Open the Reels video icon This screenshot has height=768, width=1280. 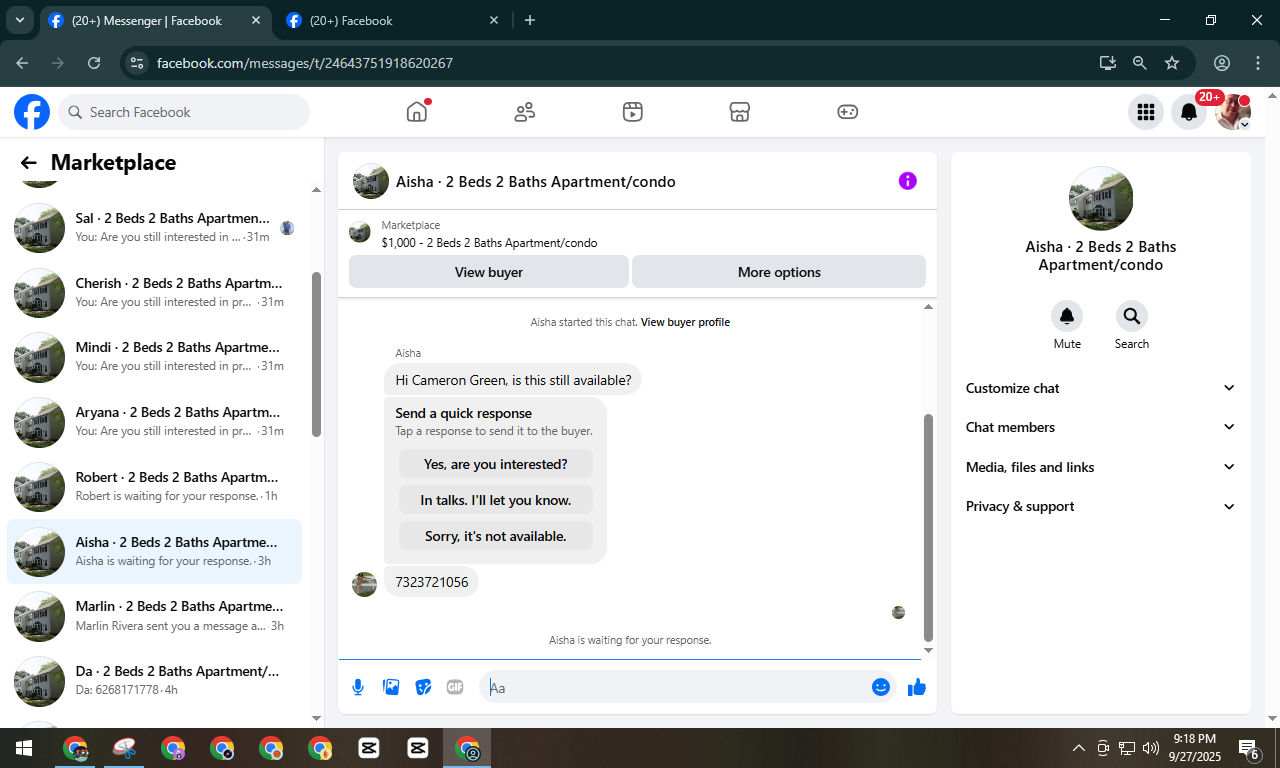click(632, 112)
